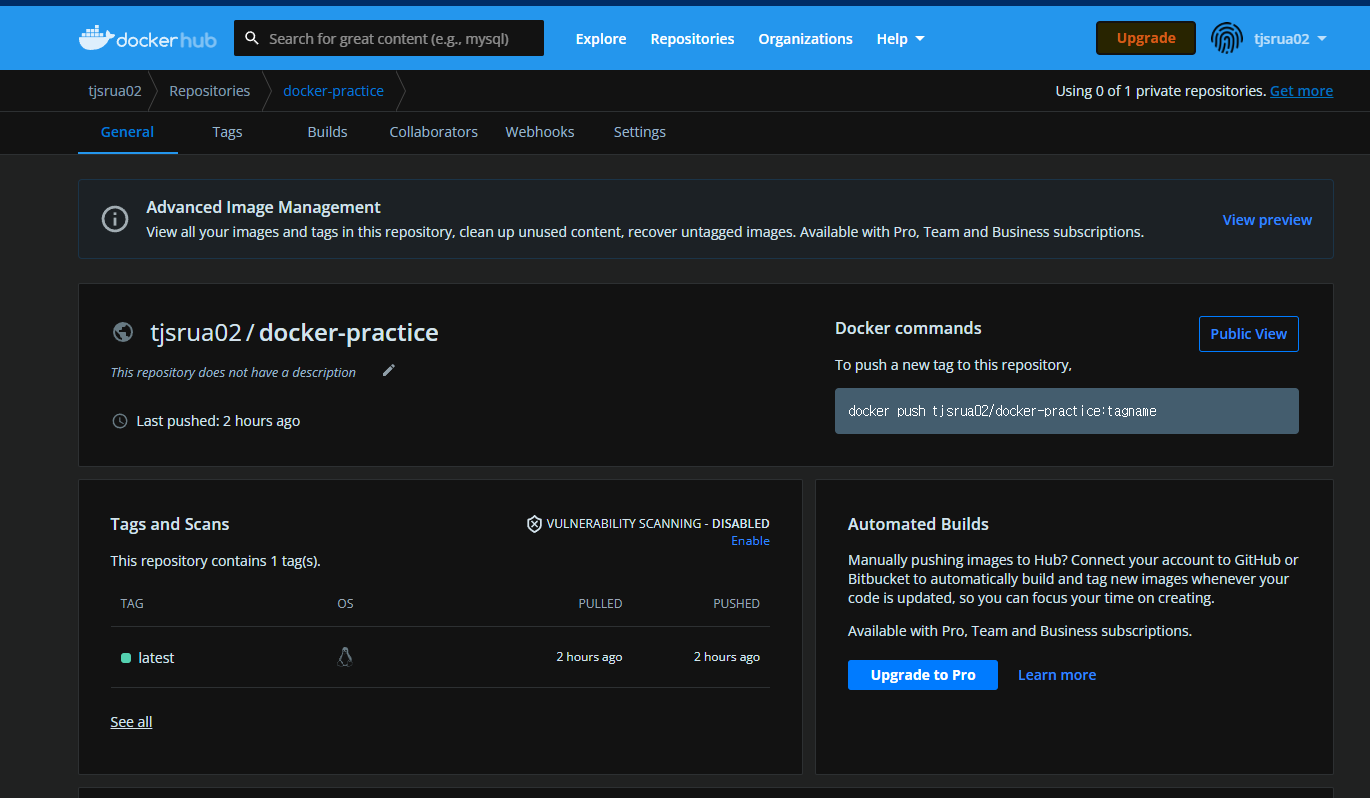1370x798 pixels.
Task: Follow the Learn more link
Action: coord(1057,675)
